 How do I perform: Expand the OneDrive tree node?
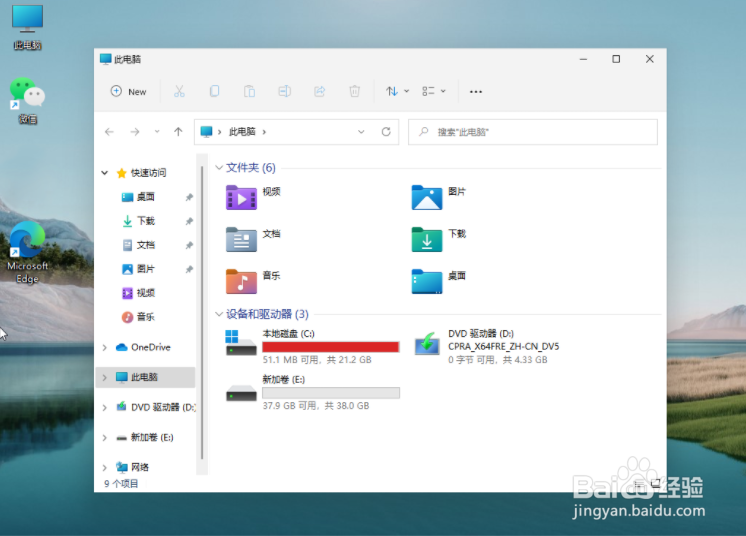[105, 348]
